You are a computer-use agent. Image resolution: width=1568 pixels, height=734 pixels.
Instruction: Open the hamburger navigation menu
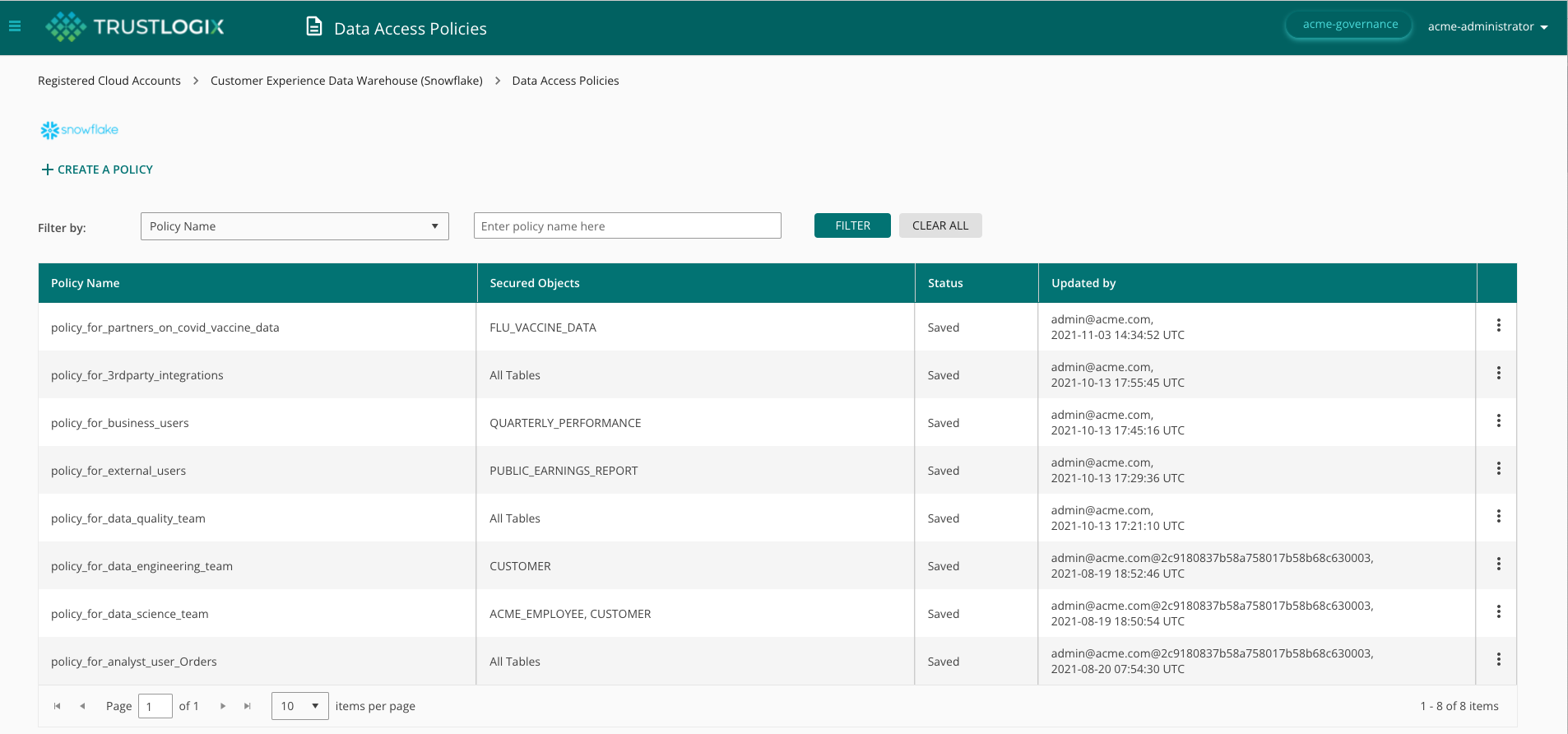15,26
